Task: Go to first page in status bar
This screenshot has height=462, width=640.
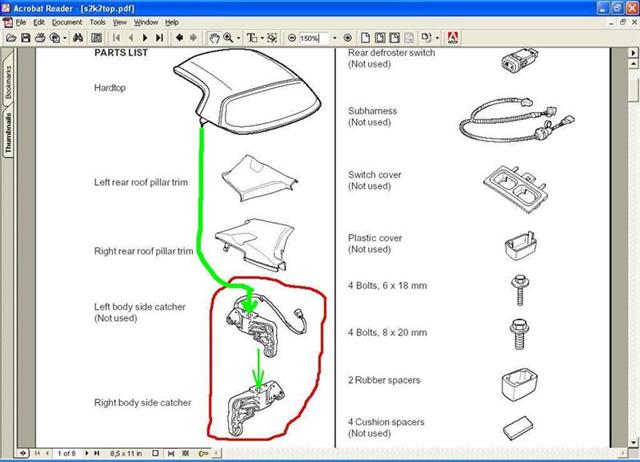Action: [38, 453]
